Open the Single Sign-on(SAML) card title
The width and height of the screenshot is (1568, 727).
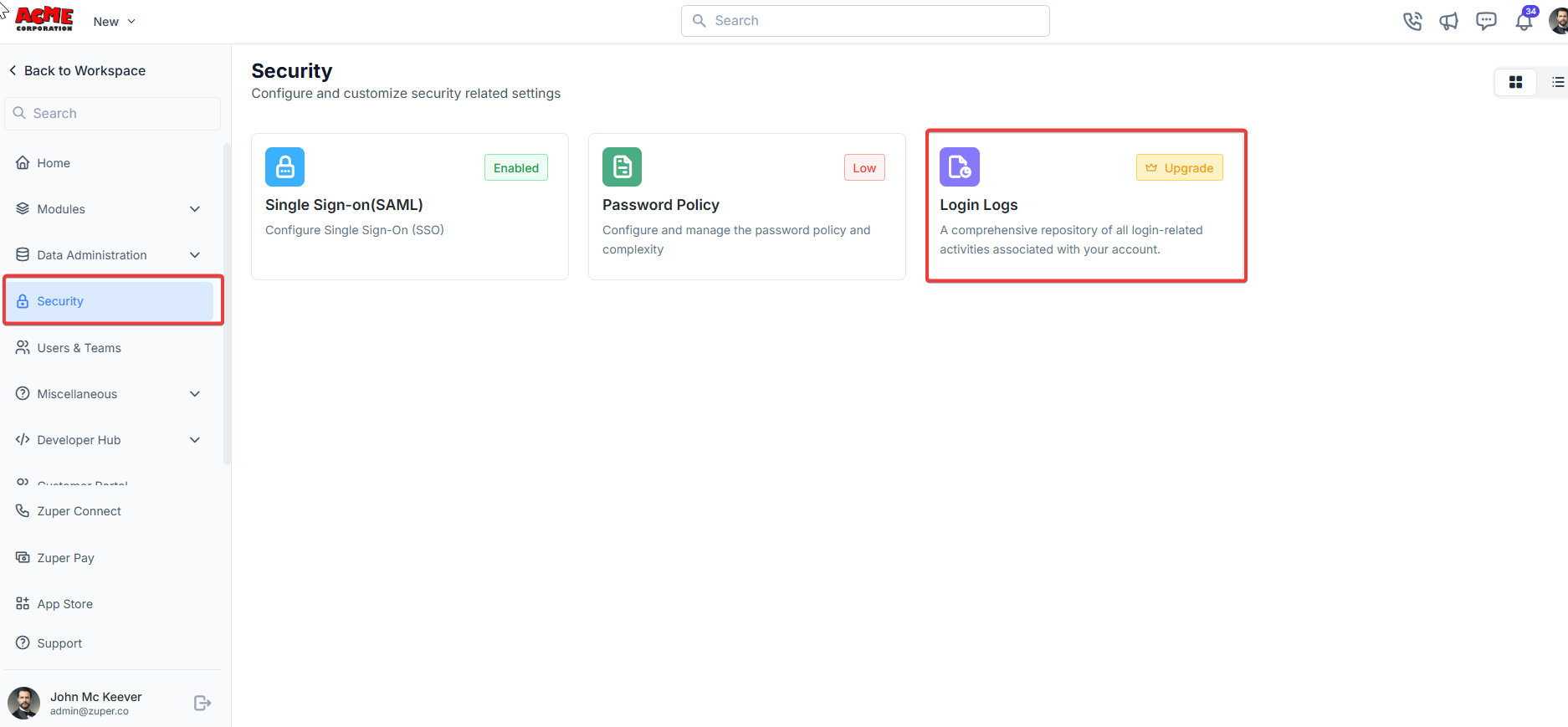point(344,205)
